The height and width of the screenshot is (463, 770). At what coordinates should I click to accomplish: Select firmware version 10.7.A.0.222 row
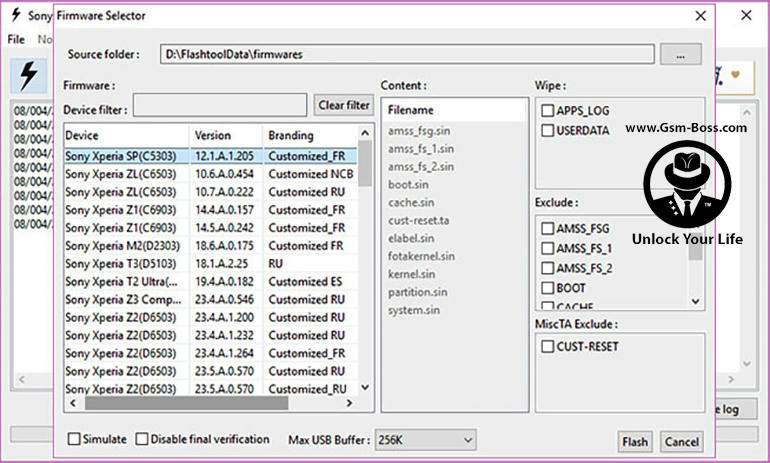pos(211,192)
